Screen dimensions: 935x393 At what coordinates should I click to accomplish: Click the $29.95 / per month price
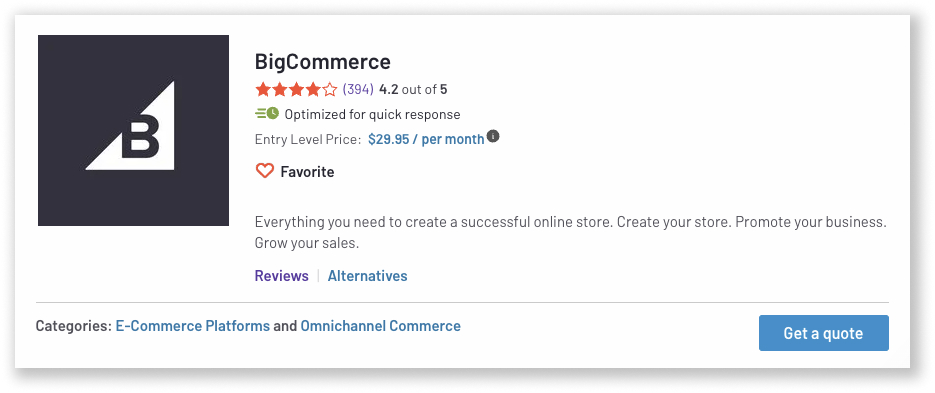tap(426, 140)
